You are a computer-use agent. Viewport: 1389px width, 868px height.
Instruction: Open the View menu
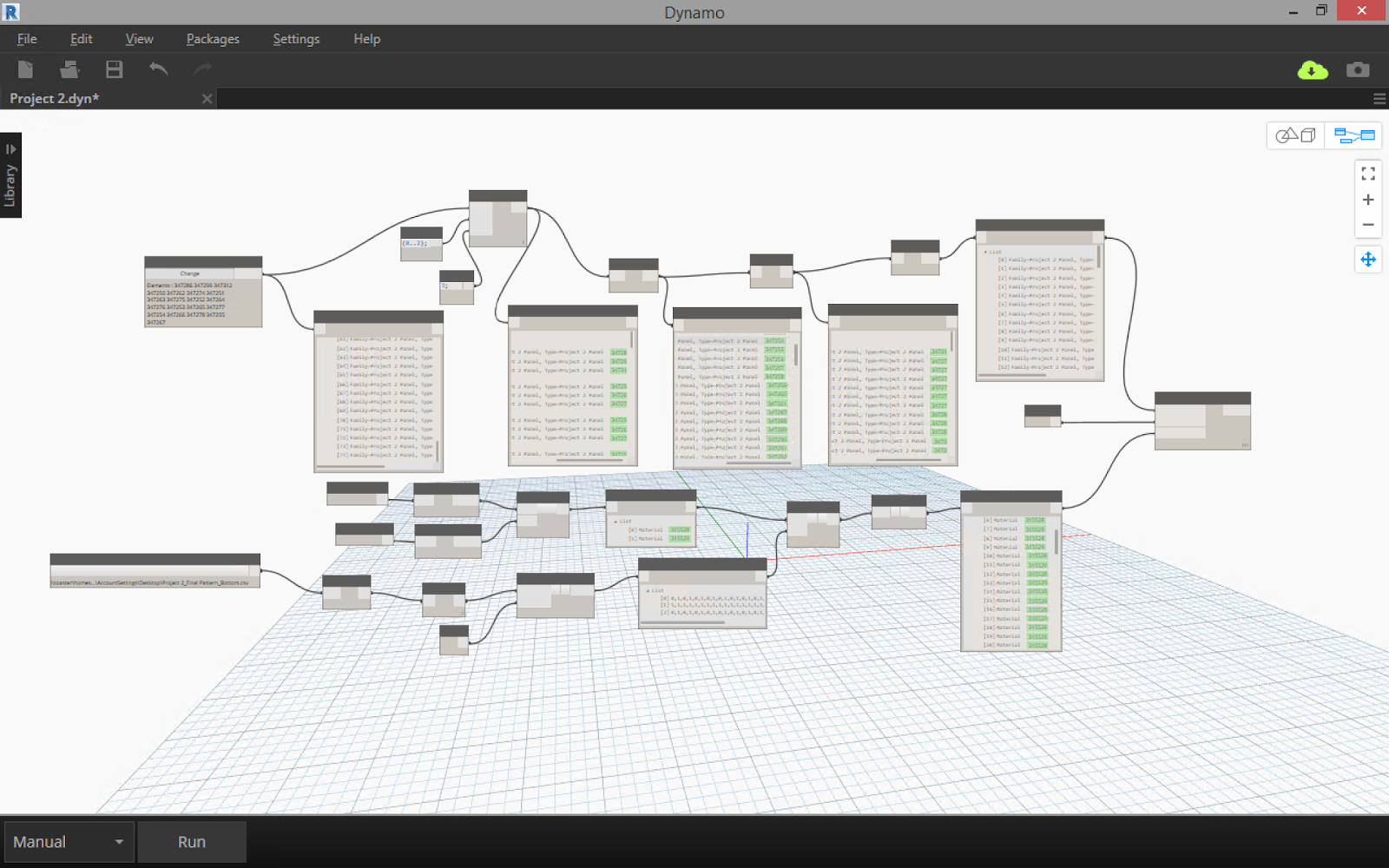(139, 39)
